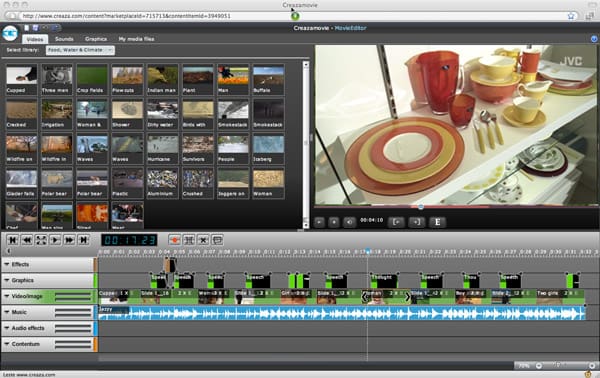
Task: Bookmark page with the address bar star
Action: tap(571, 16)
